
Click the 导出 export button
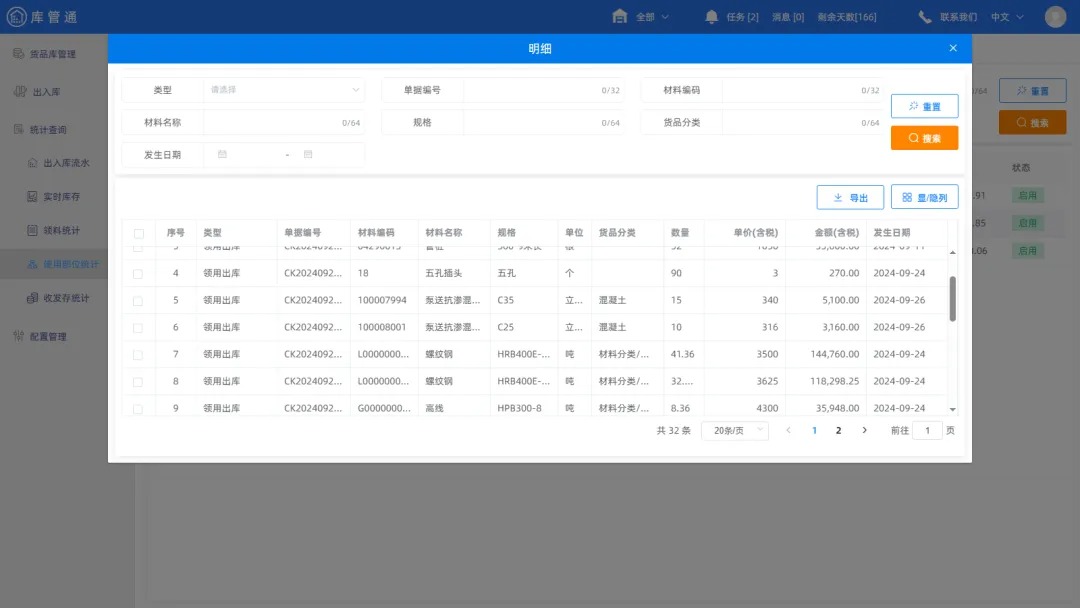[x=849, y=196]
